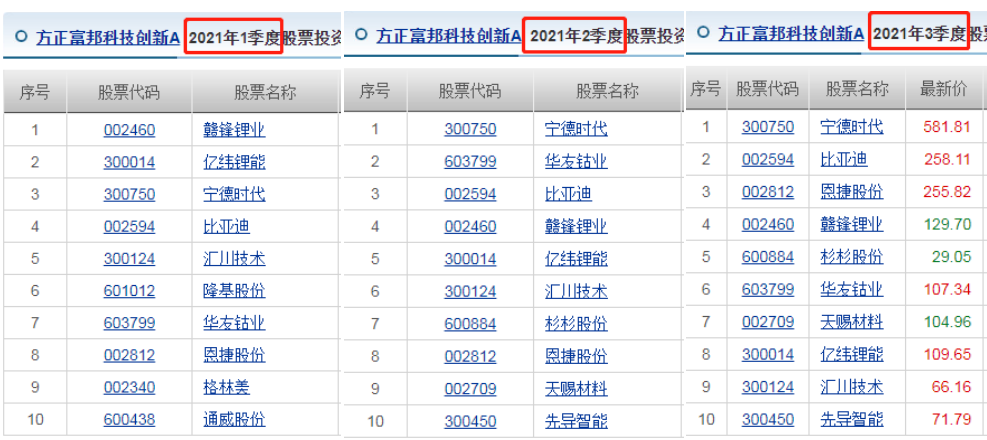Click stock code 002340

click(x=129, y=387)
